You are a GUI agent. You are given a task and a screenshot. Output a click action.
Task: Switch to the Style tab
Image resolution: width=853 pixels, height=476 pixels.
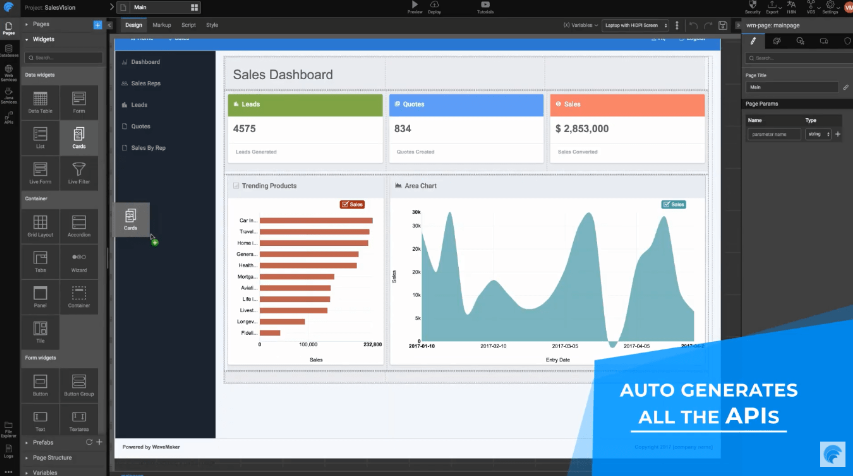212,25
